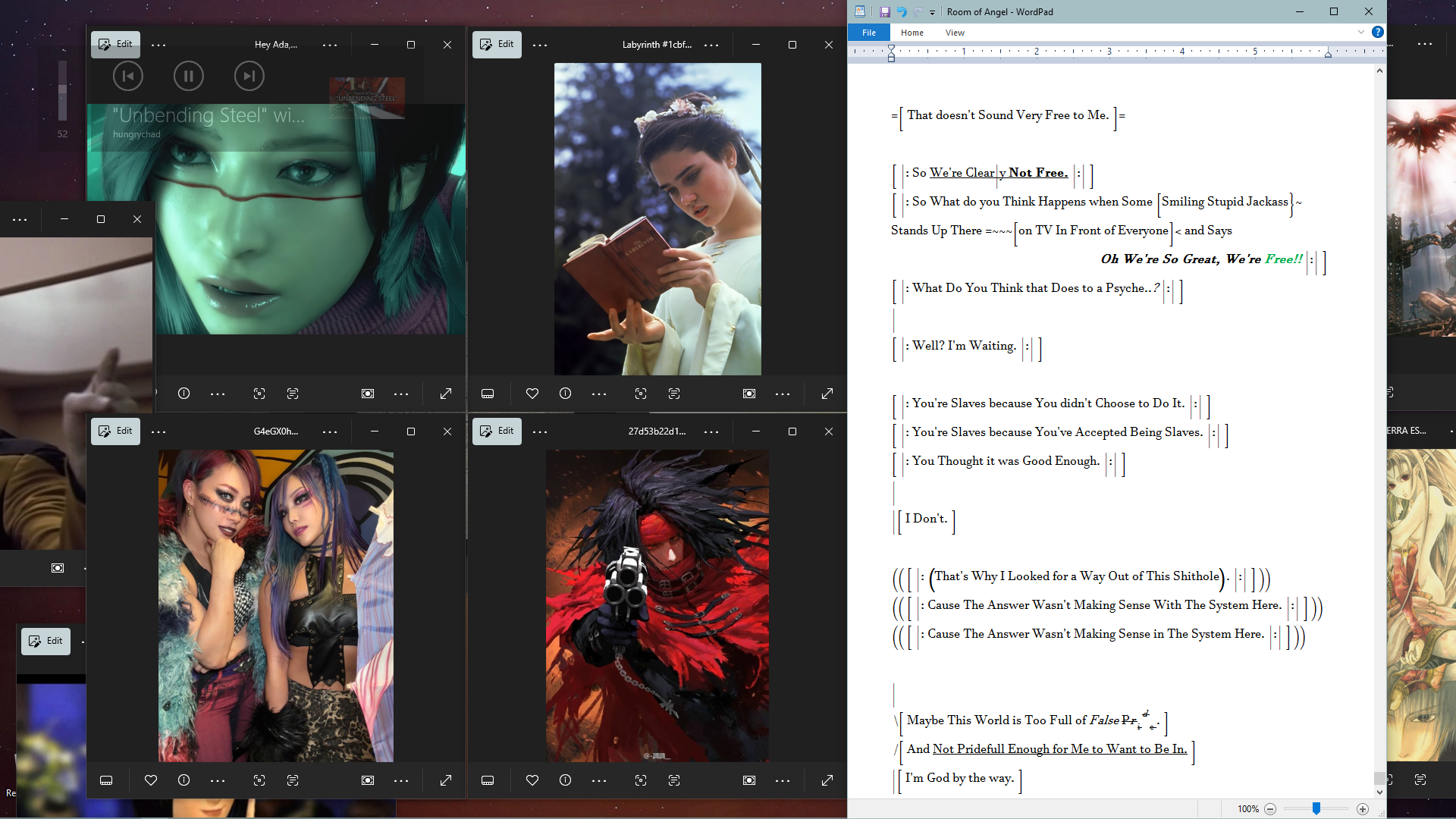1456x819 pixels.
Task: Open the WordPad File menu
Action: point(869,33)
